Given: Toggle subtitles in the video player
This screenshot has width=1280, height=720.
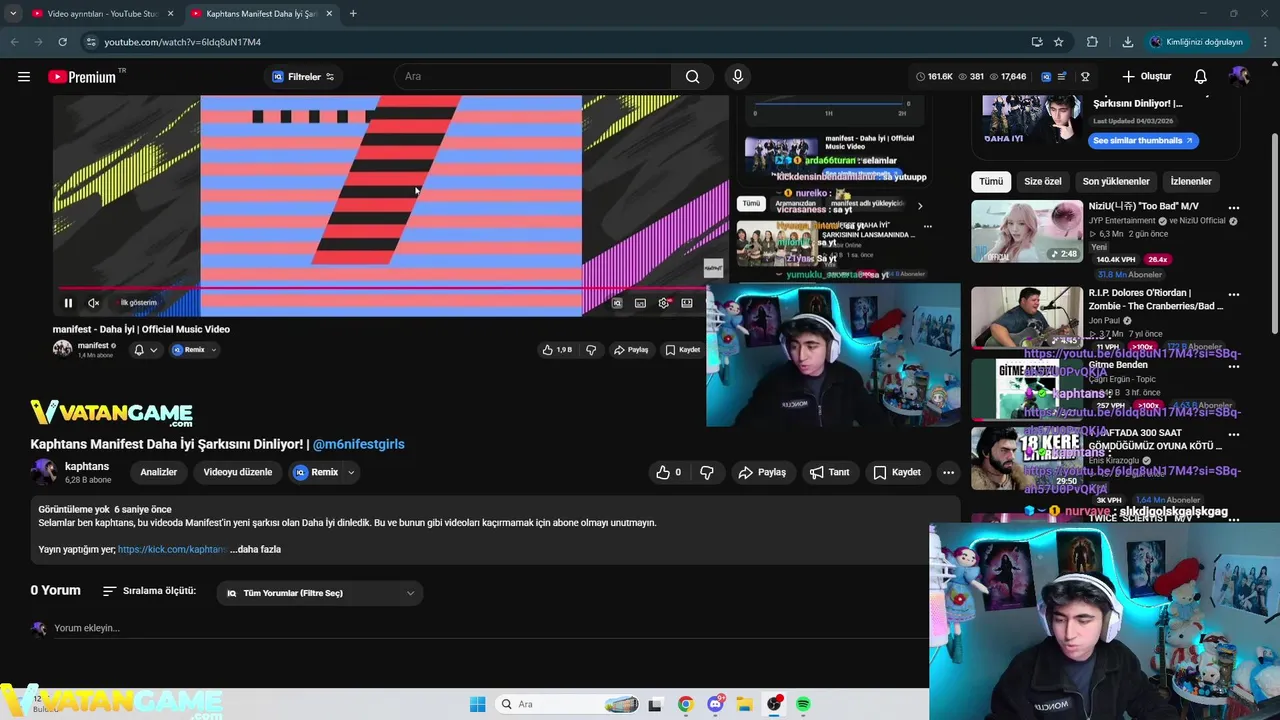Looking at the screenshot, I should 640,303.
